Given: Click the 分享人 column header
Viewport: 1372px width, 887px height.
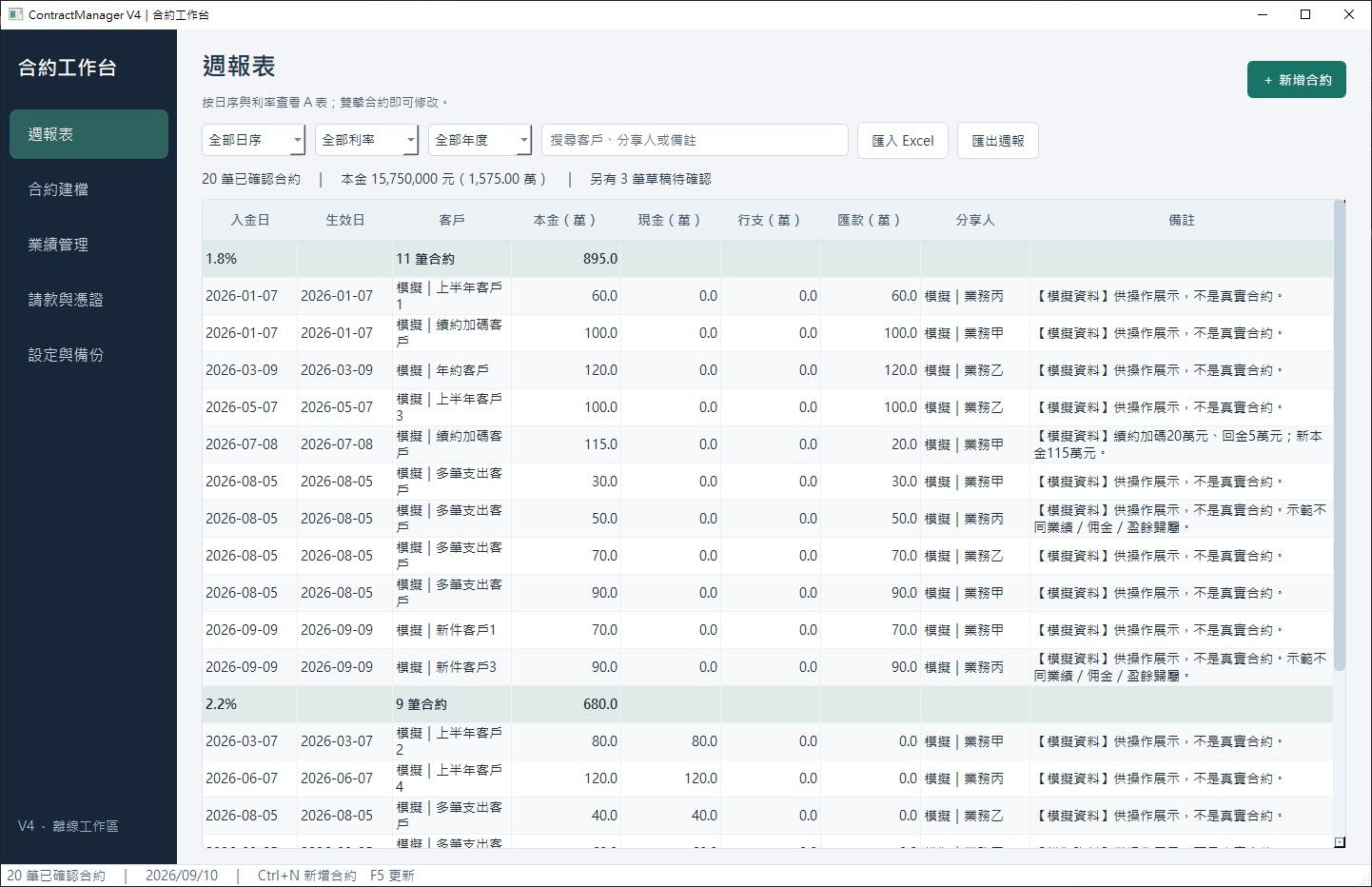Looking at the screenshot, I should tap(975, 220).
